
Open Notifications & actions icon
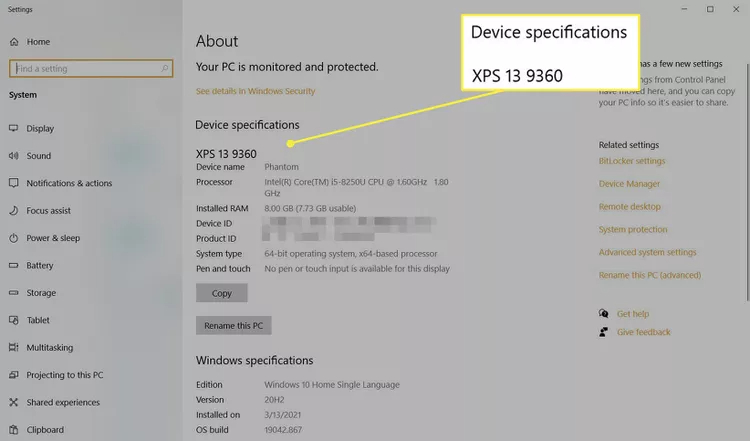[x=14, y=183]
